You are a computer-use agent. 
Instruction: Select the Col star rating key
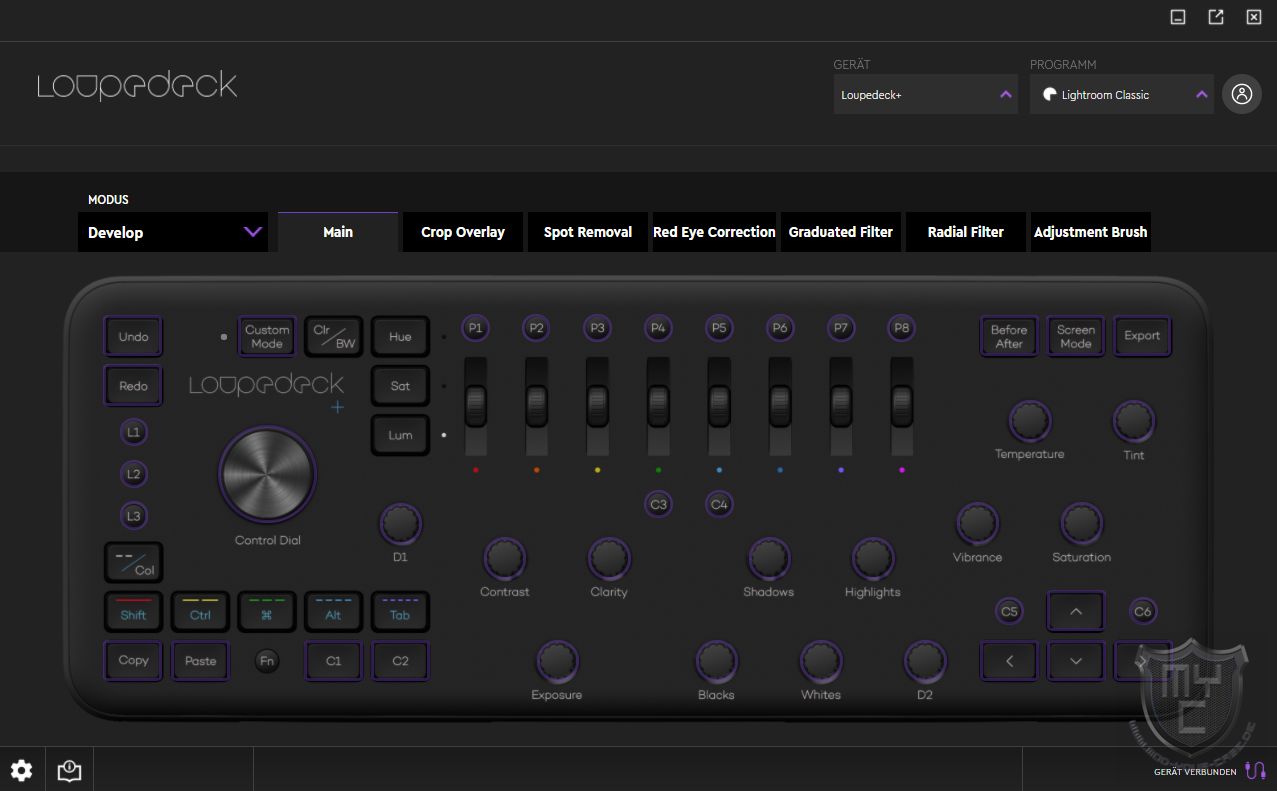133,563
